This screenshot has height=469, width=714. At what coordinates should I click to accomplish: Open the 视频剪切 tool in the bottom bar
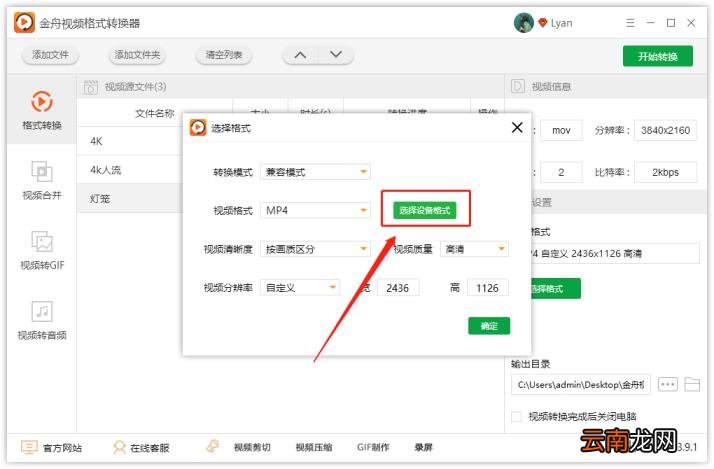click(252, 448)
